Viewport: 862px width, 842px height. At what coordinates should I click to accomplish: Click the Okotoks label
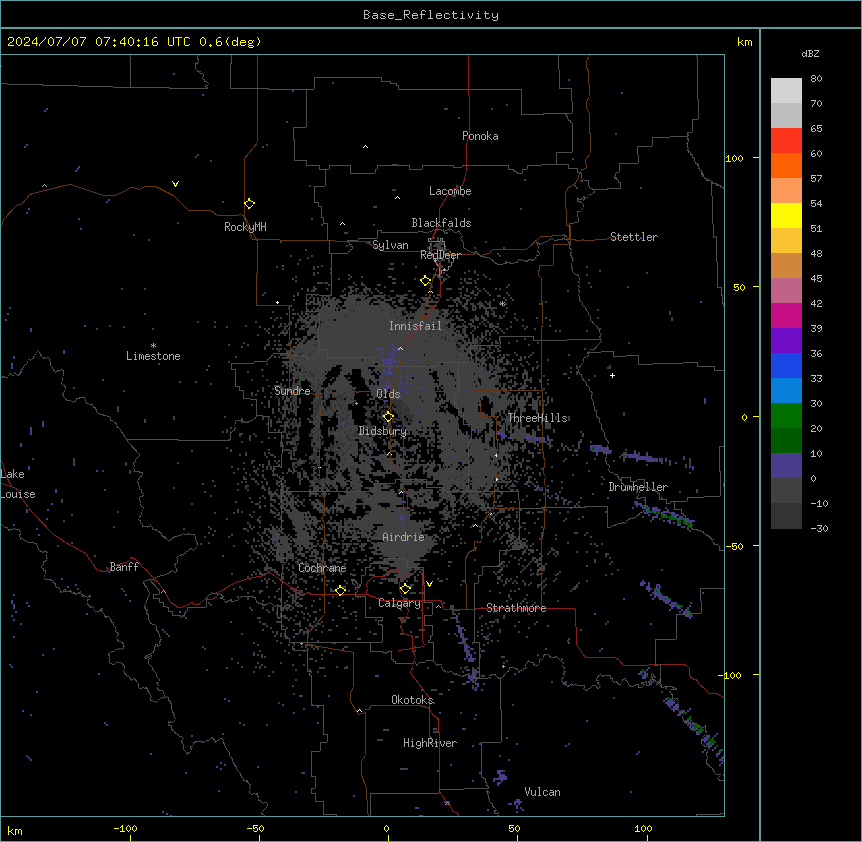[x=412, y=700]
